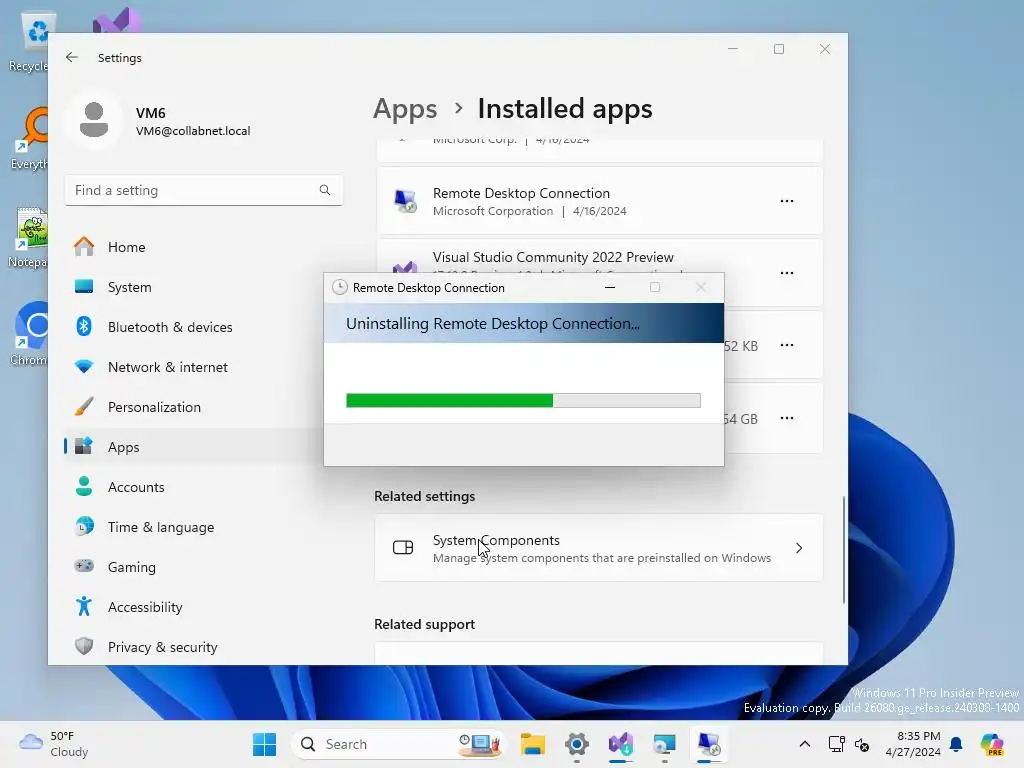This screenshot has width=1024, height=768.
Task: Open notifications bell in taskbar
Action: click(x=956, y=744)
